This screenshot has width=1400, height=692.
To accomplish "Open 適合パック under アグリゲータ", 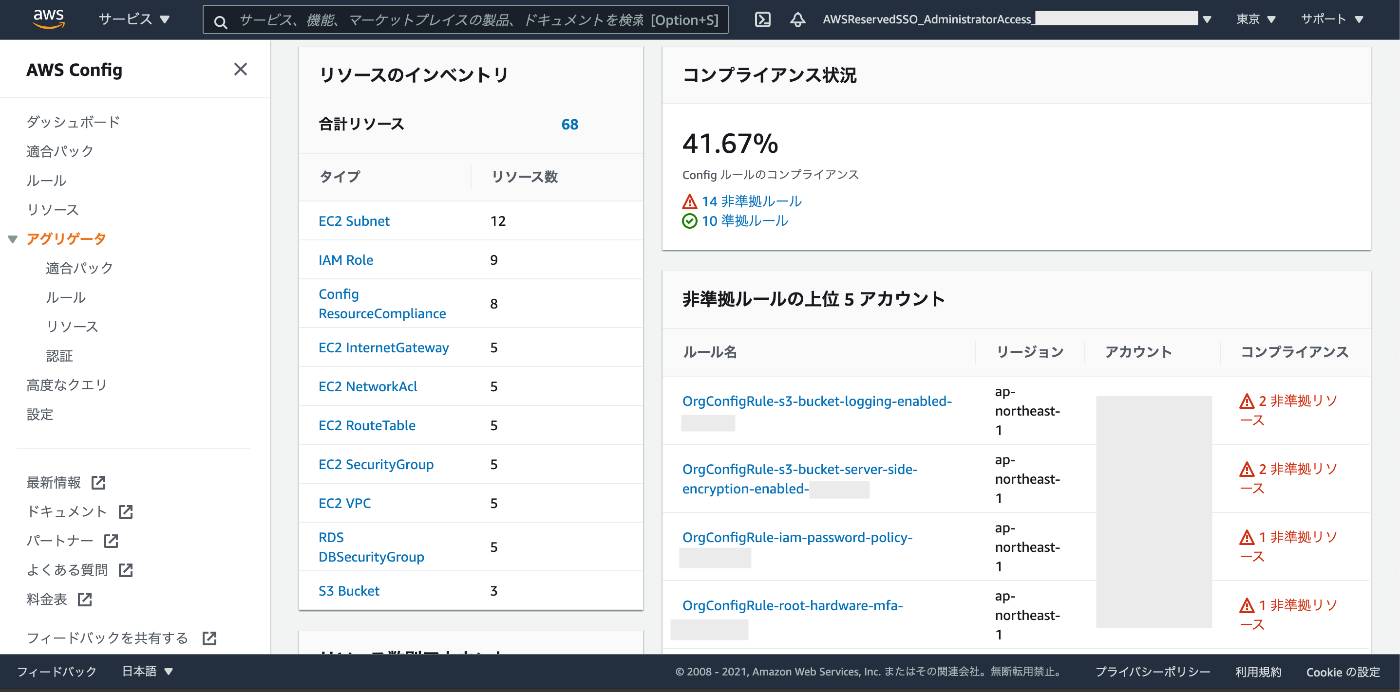I will point(80,268).
